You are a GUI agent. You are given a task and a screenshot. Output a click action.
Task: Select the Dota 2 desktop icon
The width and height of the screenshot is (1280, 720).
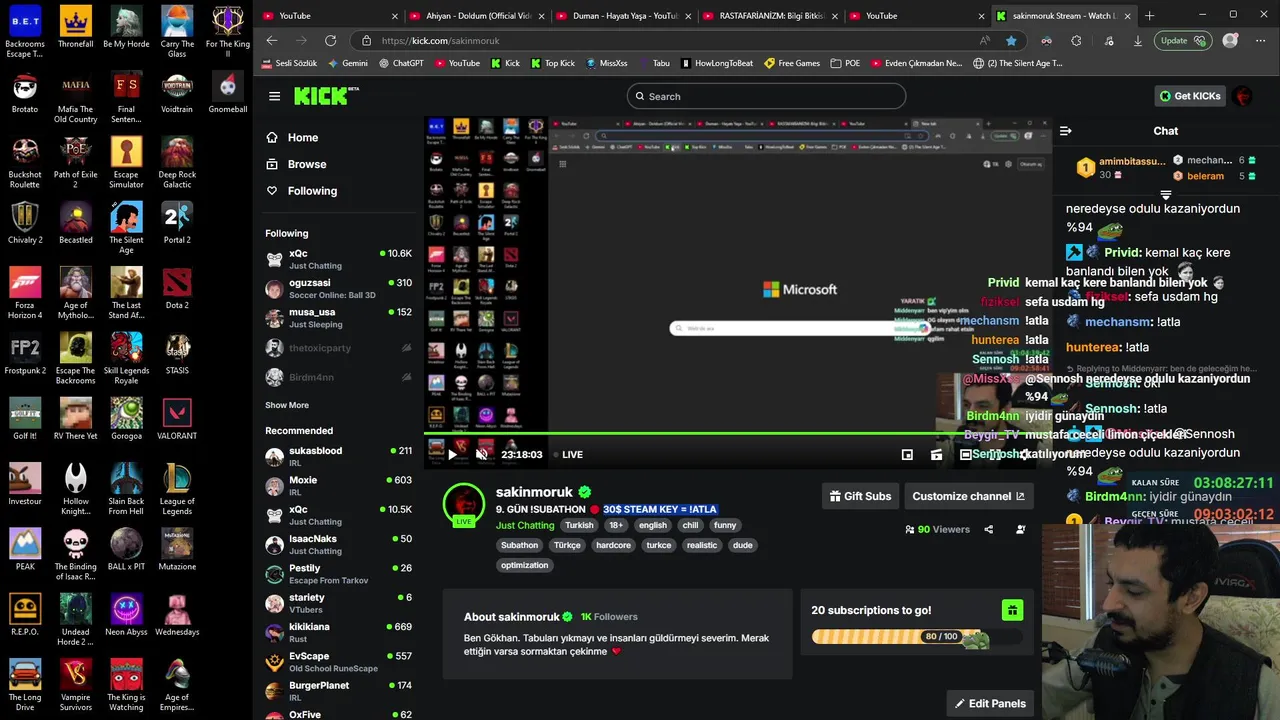point(177,288)
